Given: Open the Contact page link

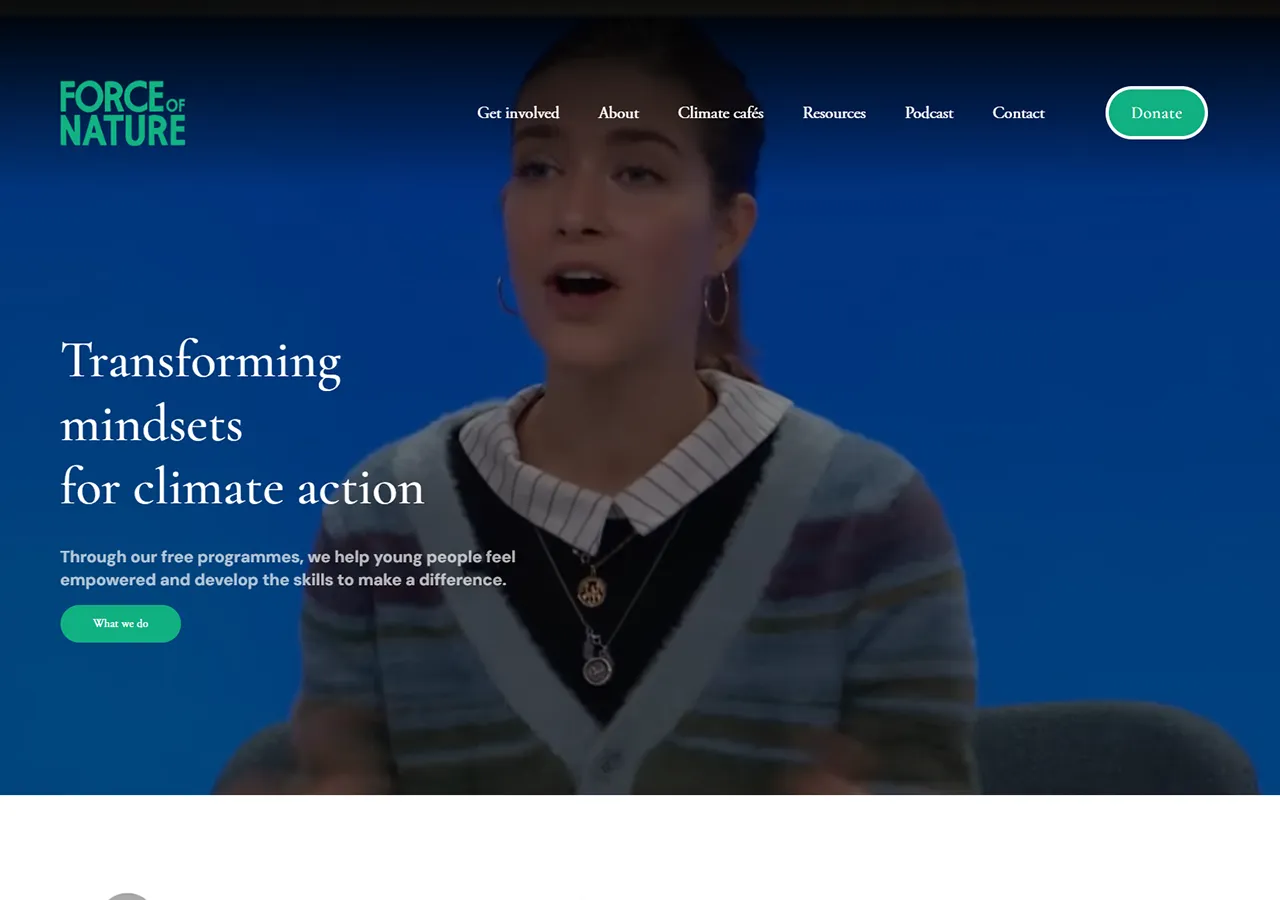Looking at the screenshot, I should (1018, 113).
